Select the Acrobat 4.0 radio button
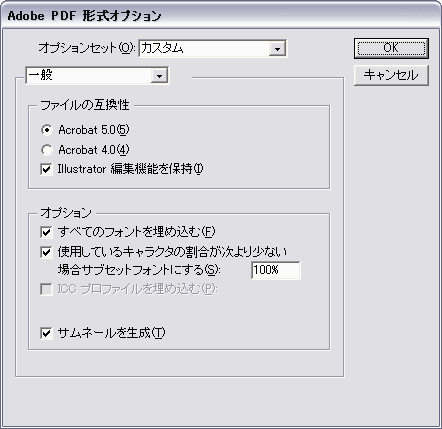 47,150
